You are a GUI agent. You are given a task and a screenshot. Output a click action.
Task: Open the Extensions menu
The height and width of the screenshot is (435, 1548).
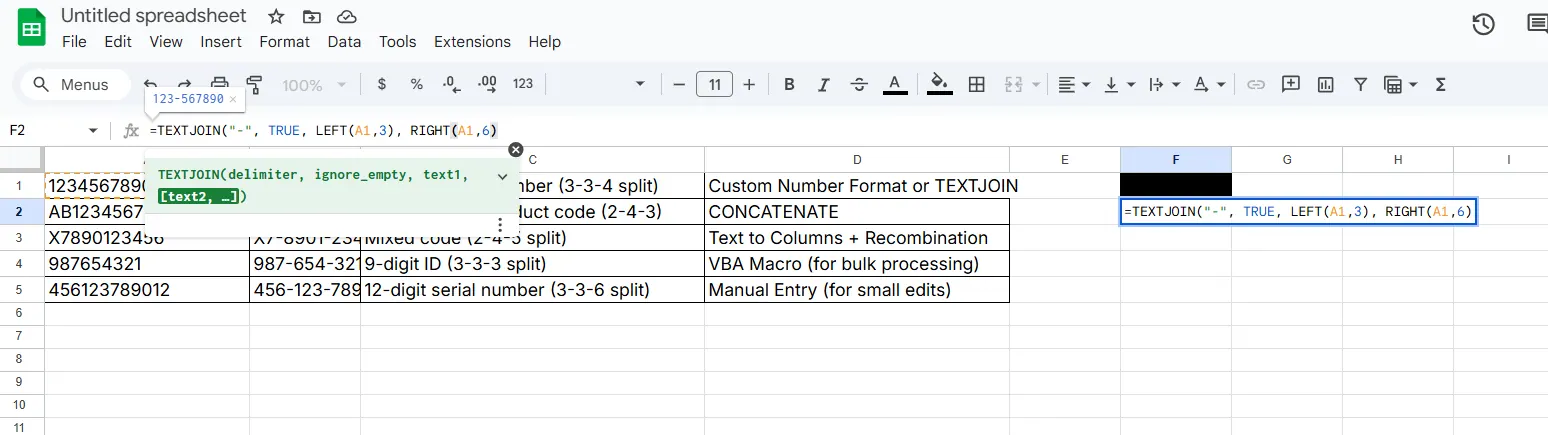(x=472, y=42)
